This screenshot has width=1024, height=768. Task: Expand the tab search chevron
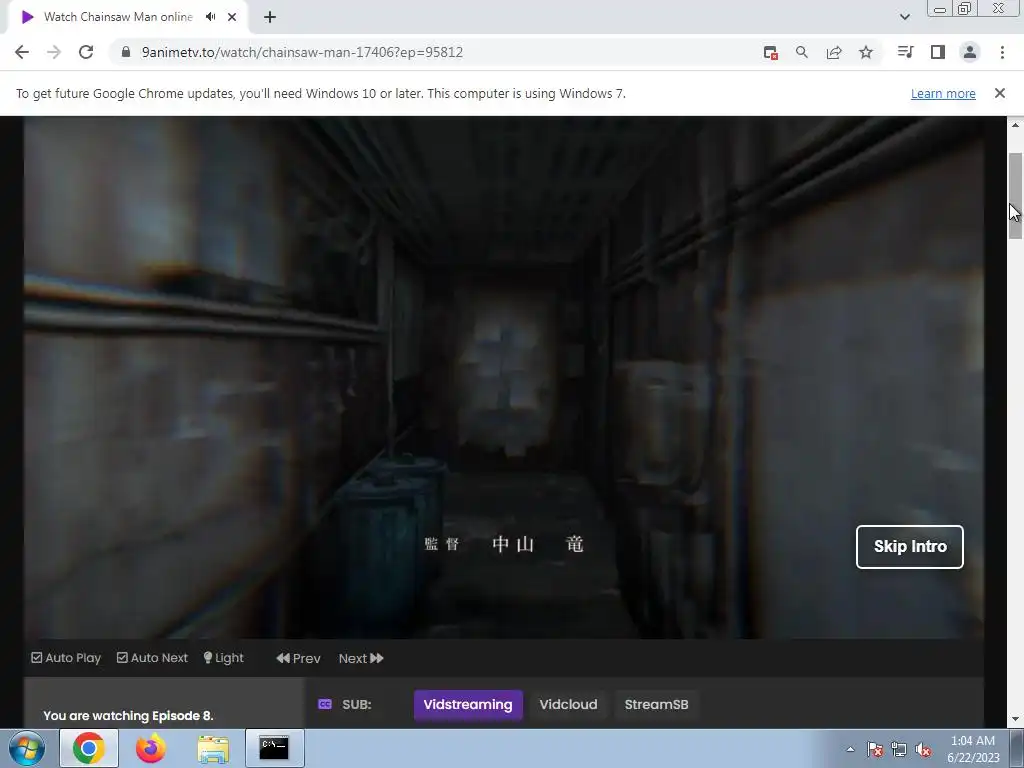coord(905,17)
